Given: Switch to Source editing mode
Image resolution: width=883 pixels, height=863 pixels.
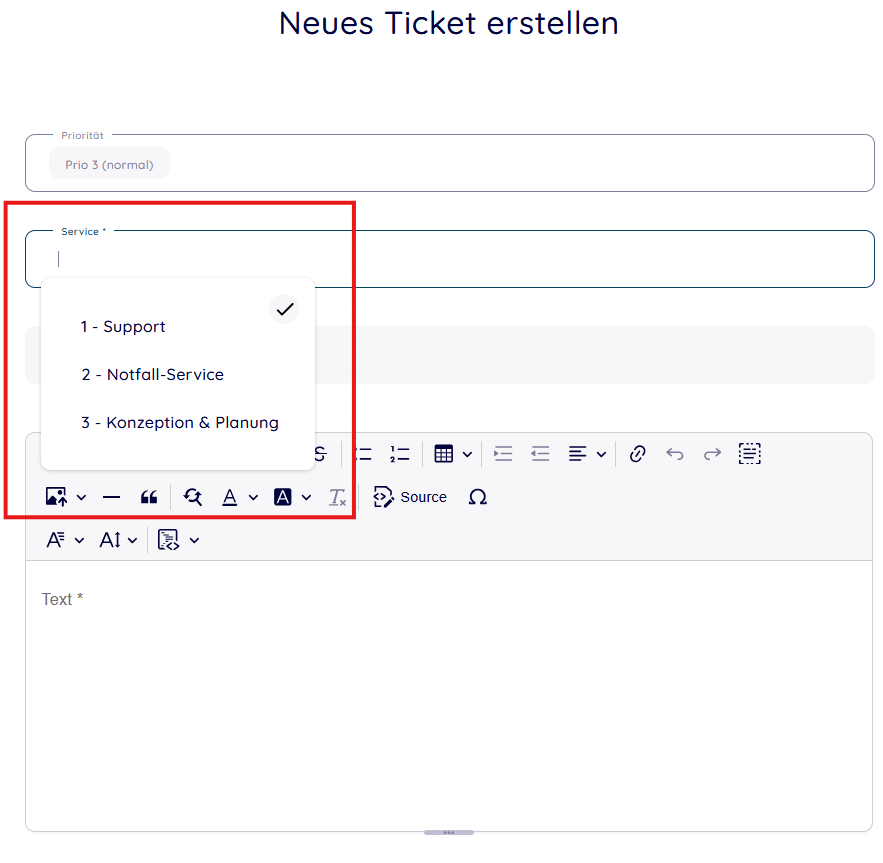Looking at the screenshot, I should 410,497.
